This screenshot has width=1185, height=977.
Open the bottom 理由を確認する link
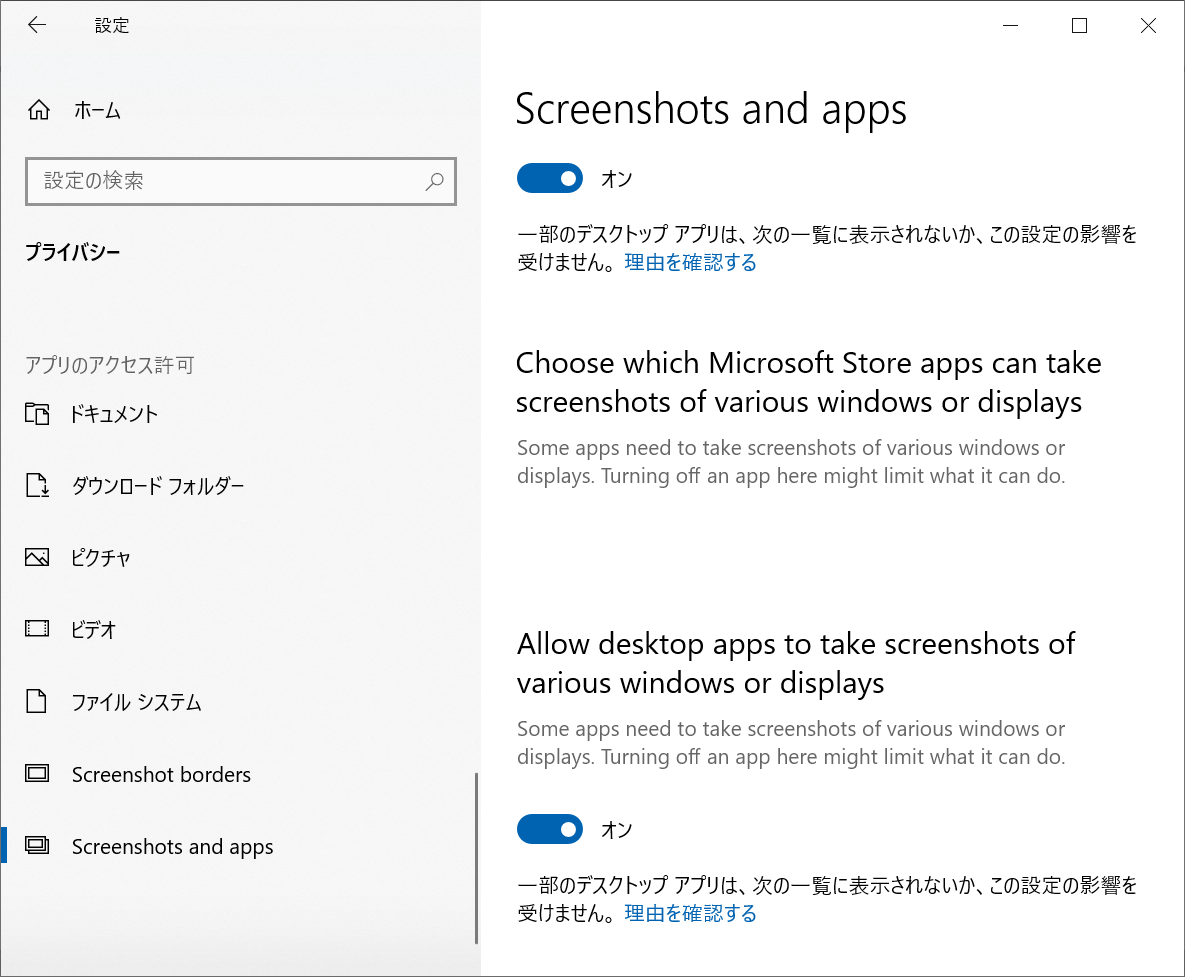click(x=690, y=913)
